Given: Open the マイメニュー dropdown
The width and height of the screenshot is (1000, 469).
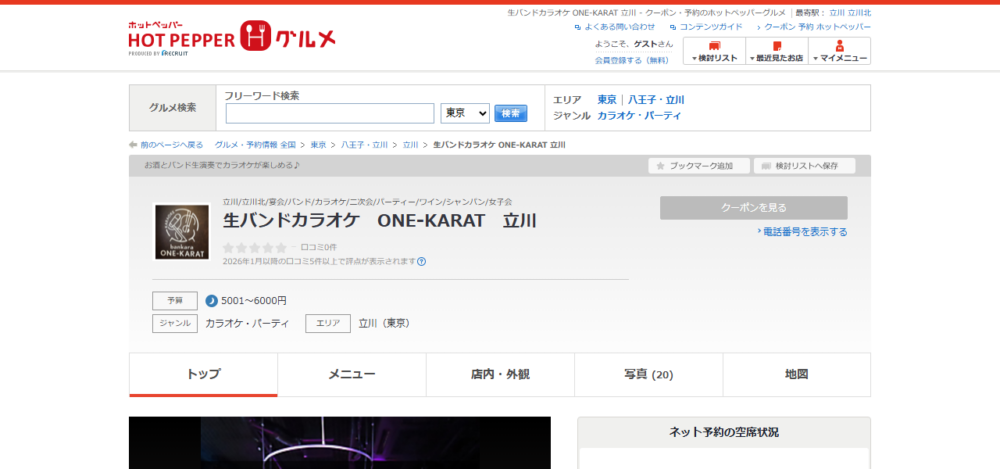Looking at the screenshot, I should (x=839, y=51).
